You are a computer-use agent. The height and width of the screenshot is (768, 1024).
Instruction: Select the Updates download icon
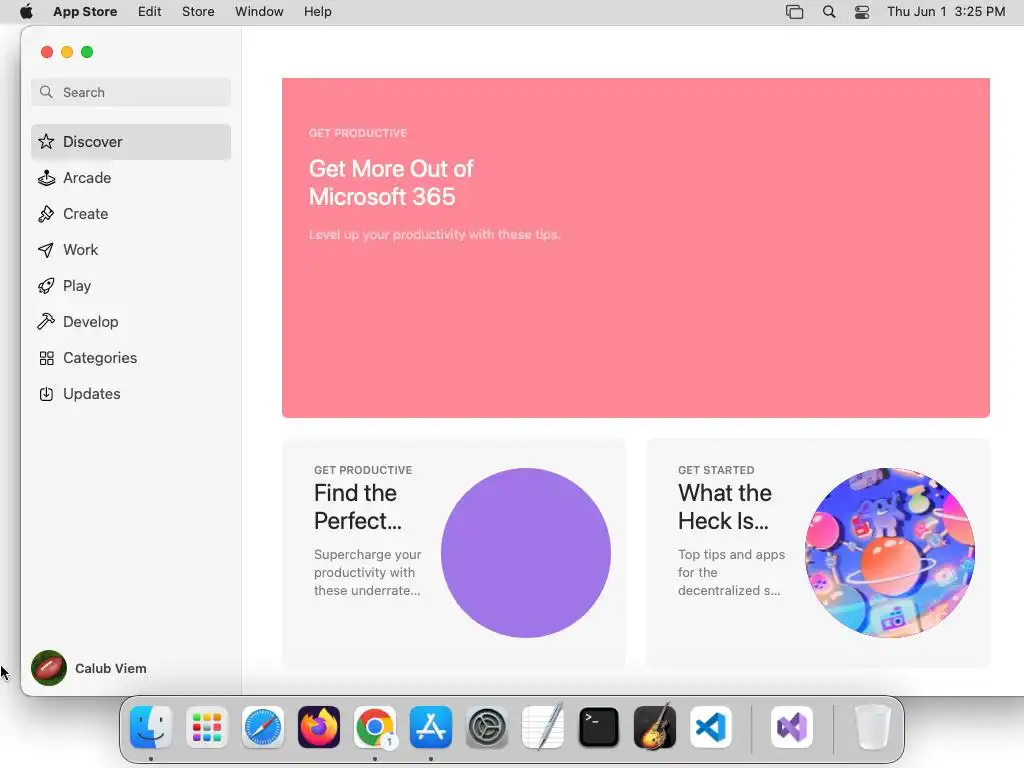pos(46,394)
